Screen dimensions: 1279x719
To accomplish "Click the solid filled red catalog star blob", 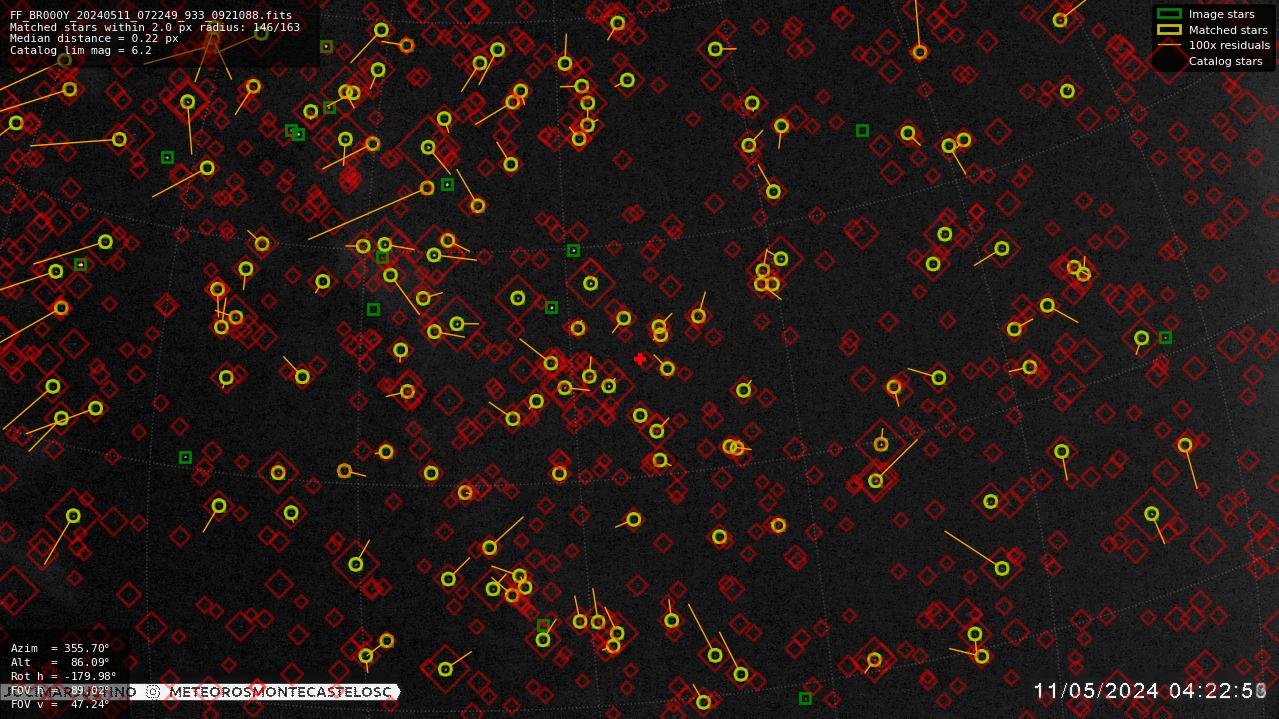I will coord(349,179).
